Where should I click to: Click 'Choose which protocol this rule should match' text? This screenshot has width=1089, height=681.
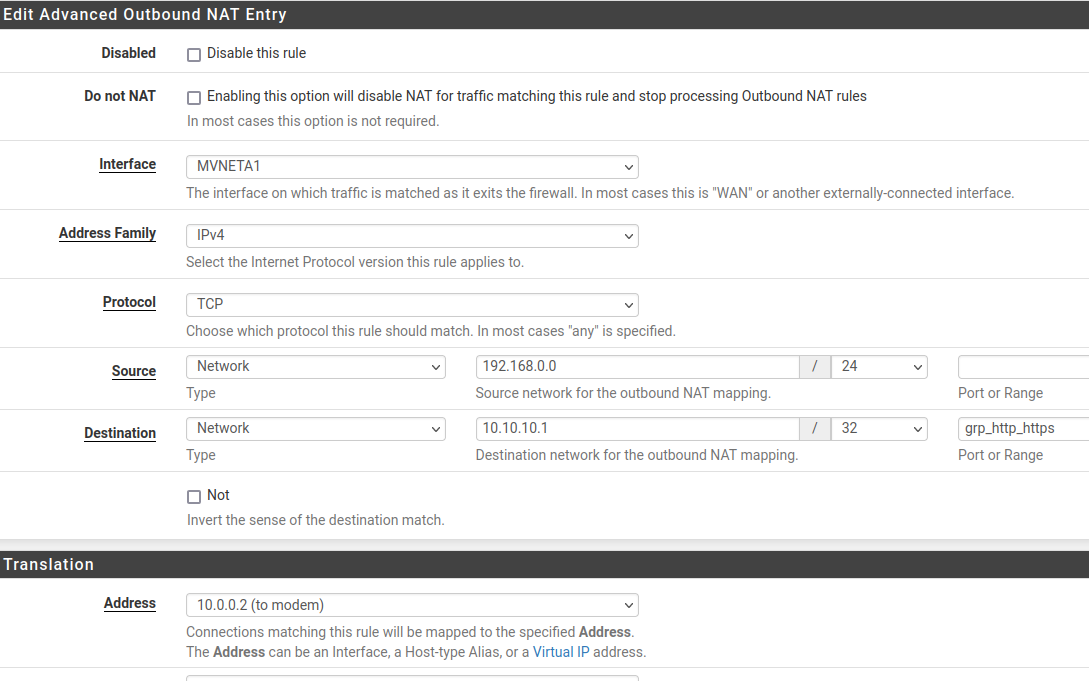click(431, 331)
